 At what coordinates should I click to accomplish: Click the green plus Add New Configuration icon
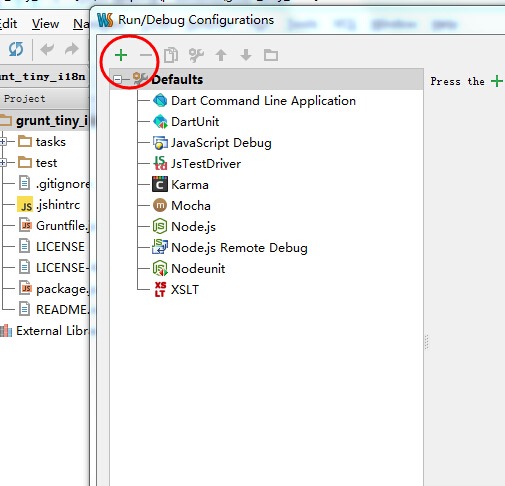[x=121, y=55]
